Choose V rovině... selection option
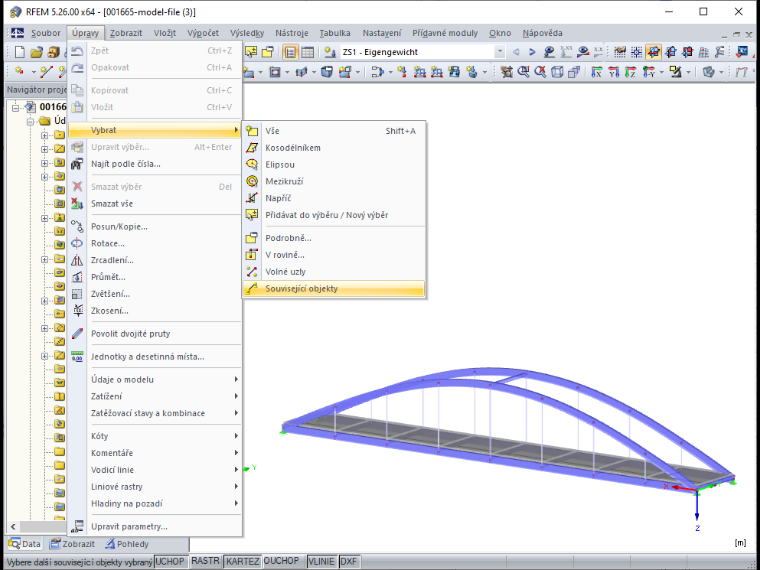The image size is (760, 570). [334, 255]
